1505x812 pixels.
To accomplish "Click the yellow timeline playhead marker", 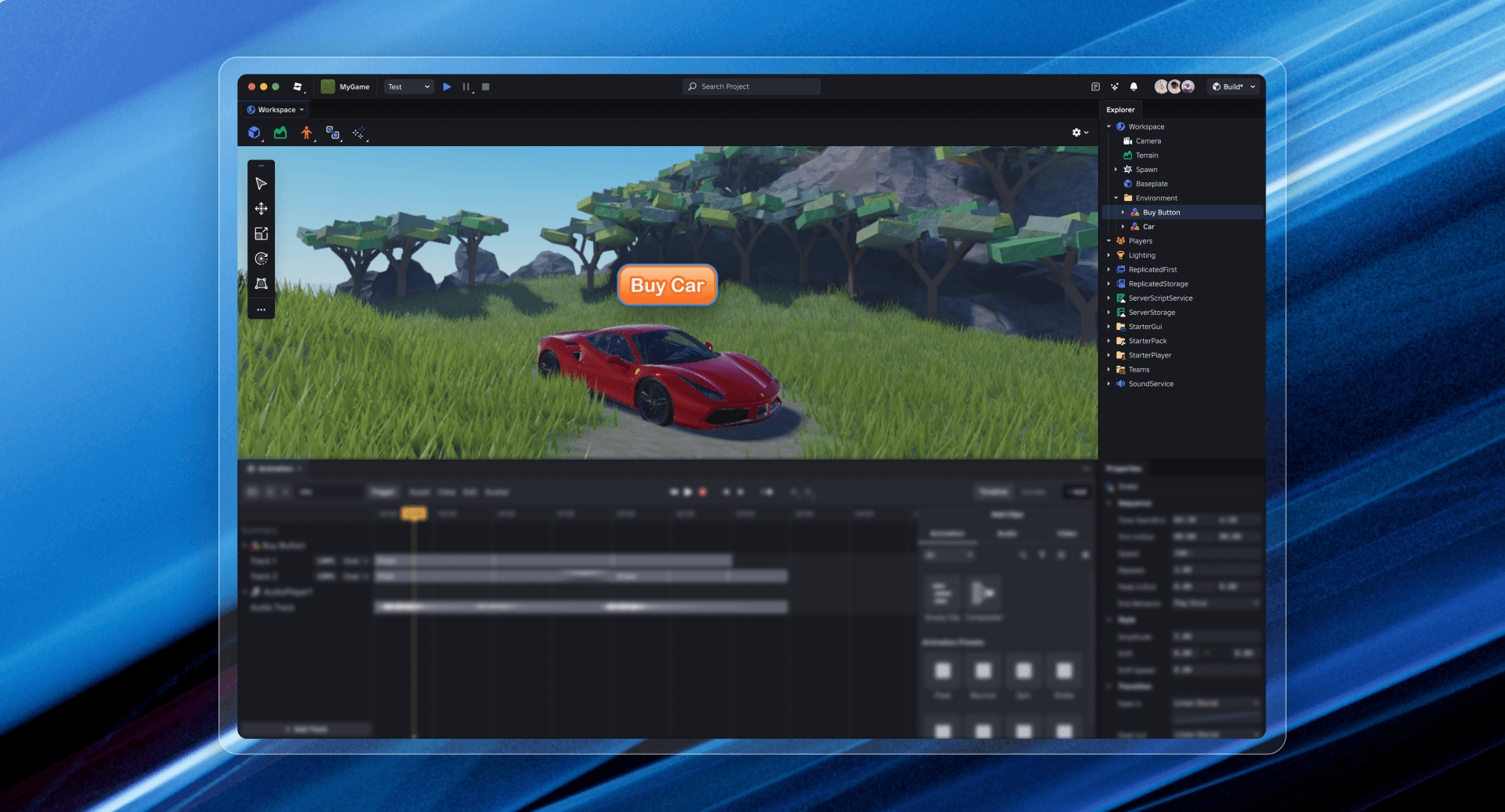I will click(x=414, y=513).
